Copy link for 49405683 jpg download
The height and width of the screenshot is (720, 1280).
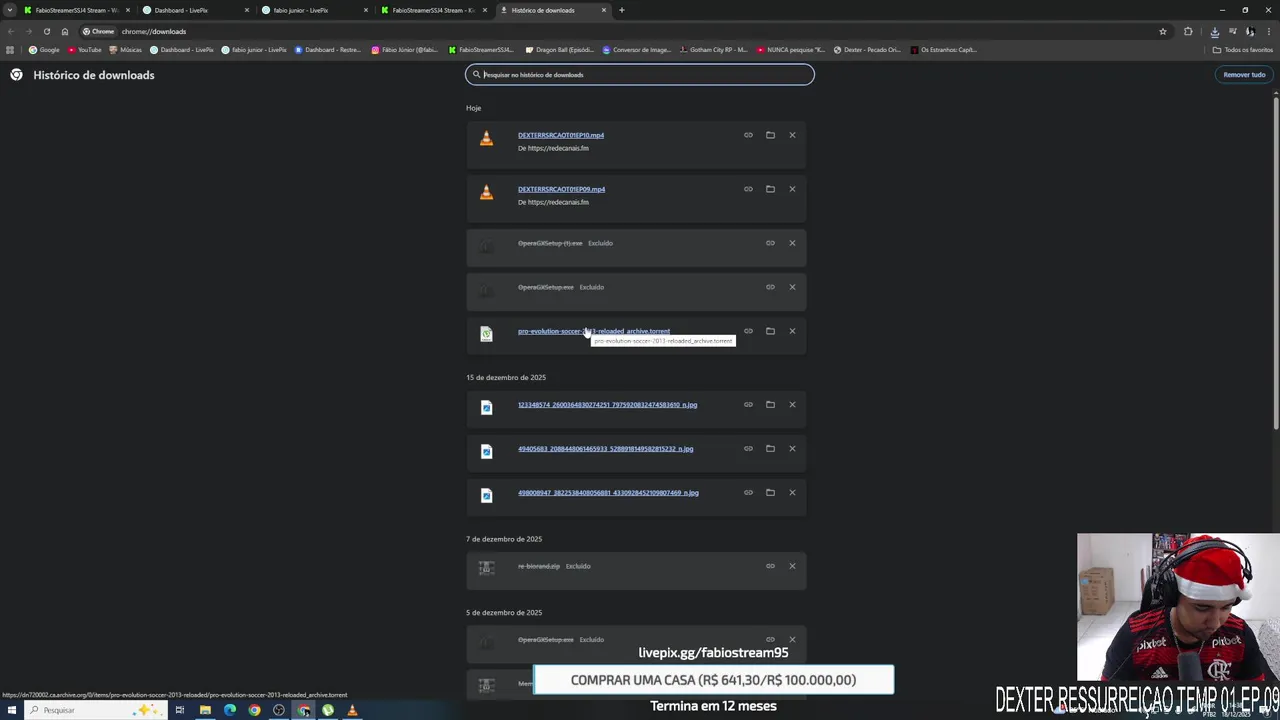[x=748, y=449]
